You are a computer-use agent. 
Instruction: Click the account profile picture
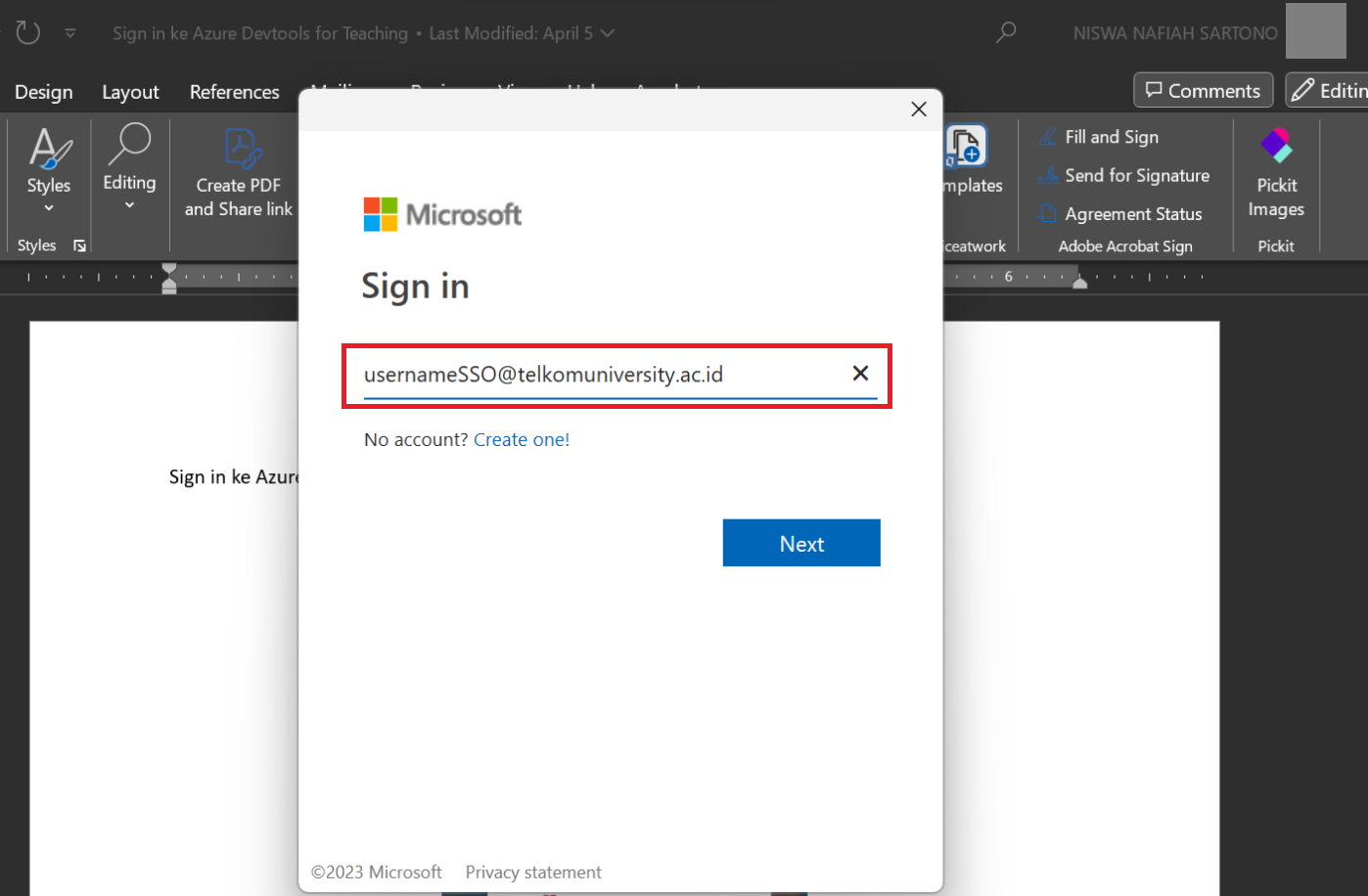point(1316,31)
